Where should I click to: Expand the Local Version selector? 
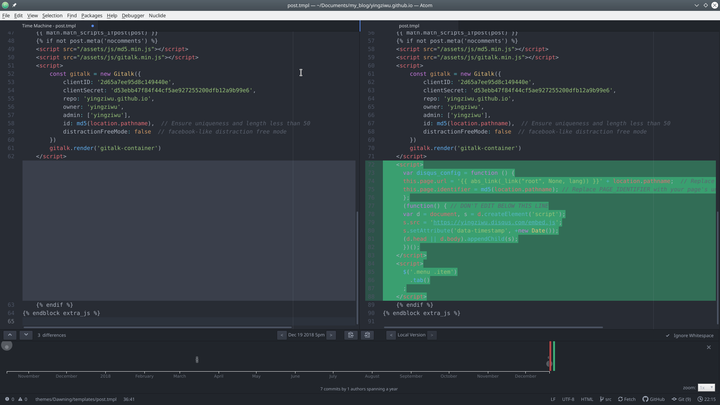point(410,335)
